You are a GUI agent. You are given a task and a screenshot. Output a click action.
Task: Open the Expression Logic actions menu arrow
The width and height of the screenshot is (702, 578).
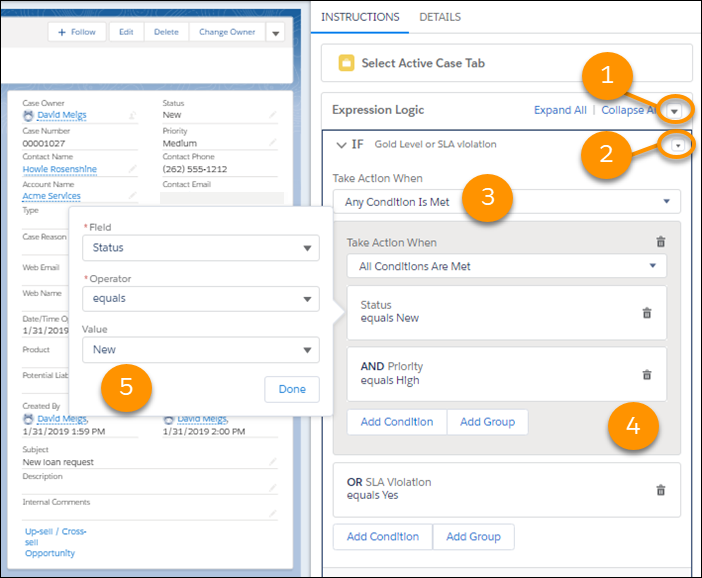point(677,110)
